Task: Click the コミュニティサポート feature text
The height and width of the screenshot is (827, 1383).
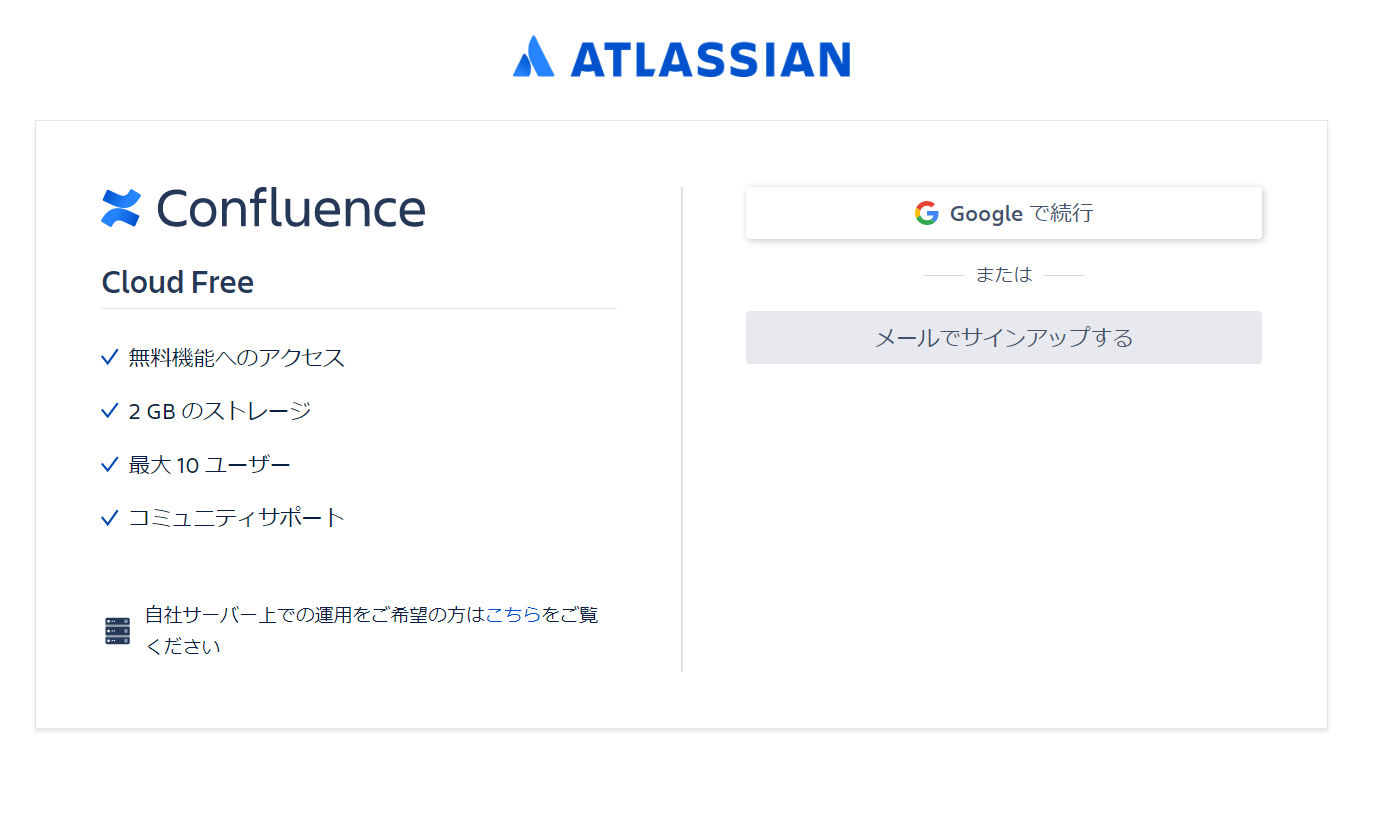Action: point(237,518)
